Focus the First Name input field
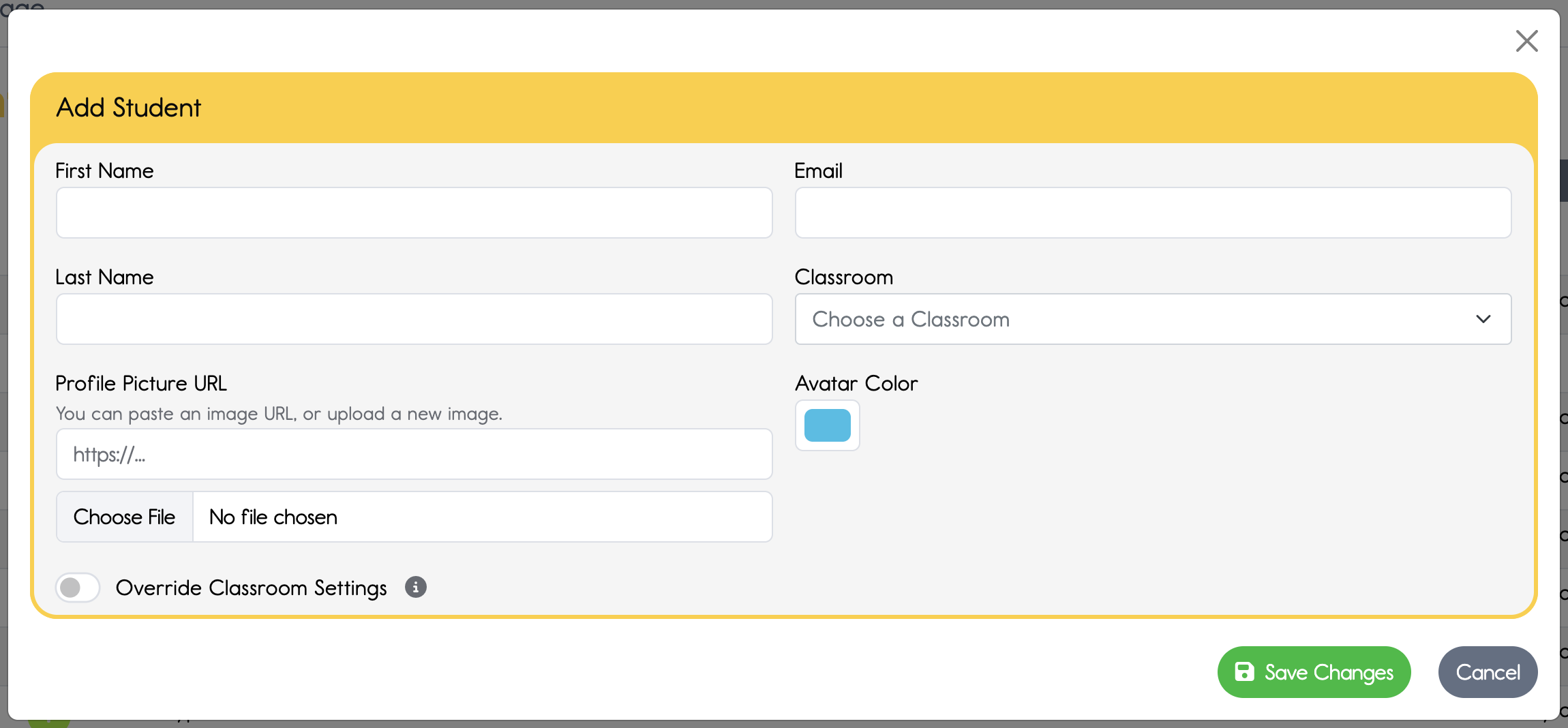 point(412,212)
